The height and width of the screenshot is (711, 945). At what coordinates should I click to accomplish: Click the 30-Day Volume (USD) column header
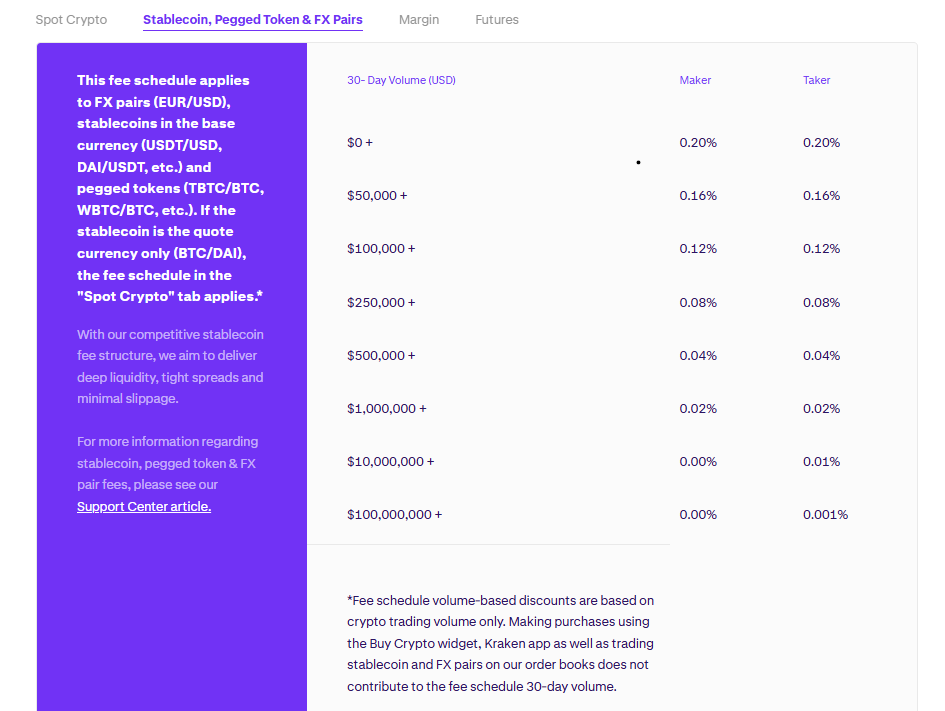(x=401, y=80)
